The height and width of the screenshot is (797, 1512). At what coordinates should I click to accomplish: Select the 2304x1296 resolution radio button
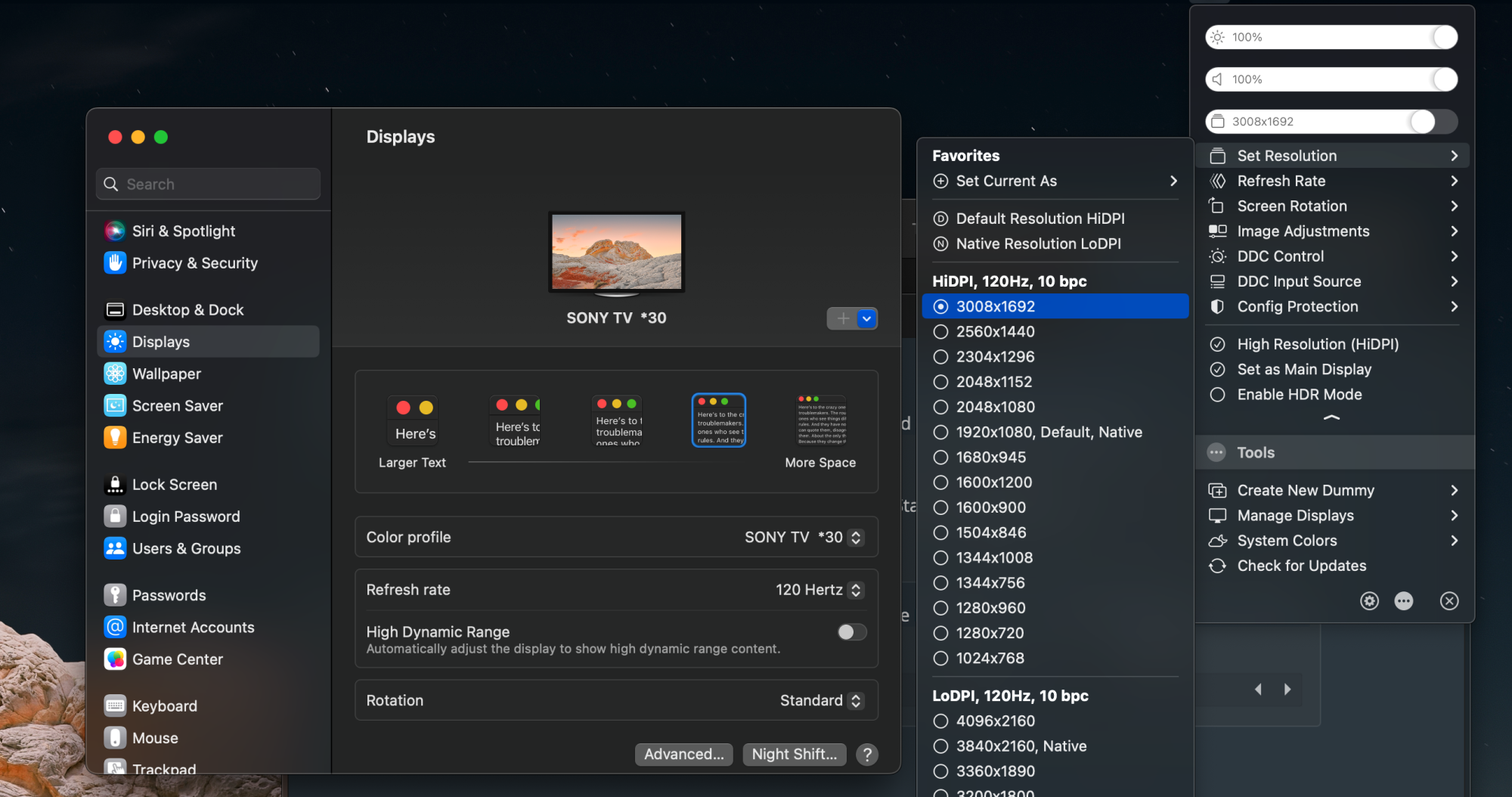[940, 357]
